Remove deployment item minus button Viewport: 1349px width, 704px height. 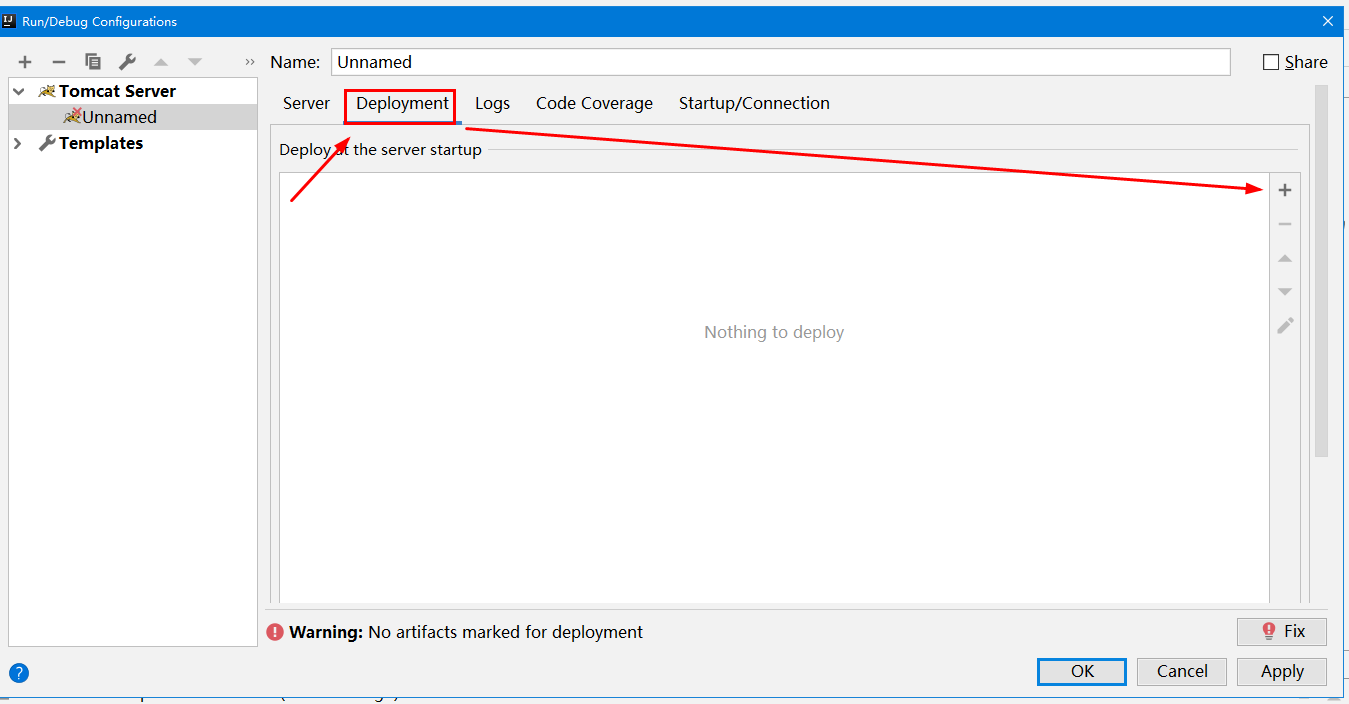click(1285, 224)
